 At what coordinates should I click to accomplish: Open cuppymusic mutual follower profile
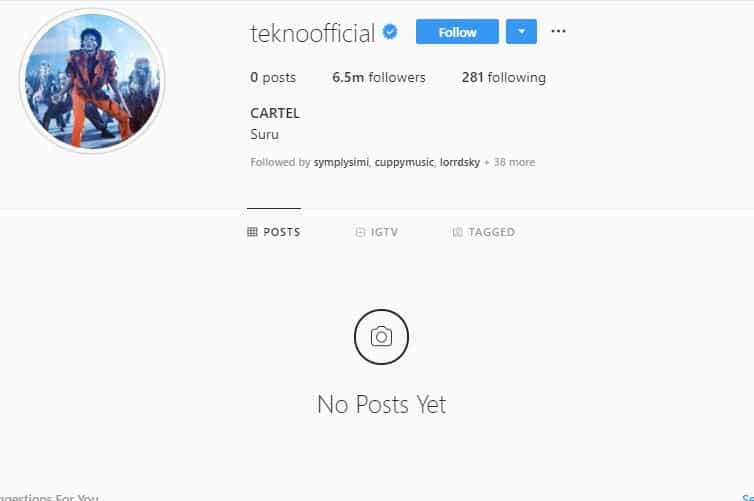[404, 163]
